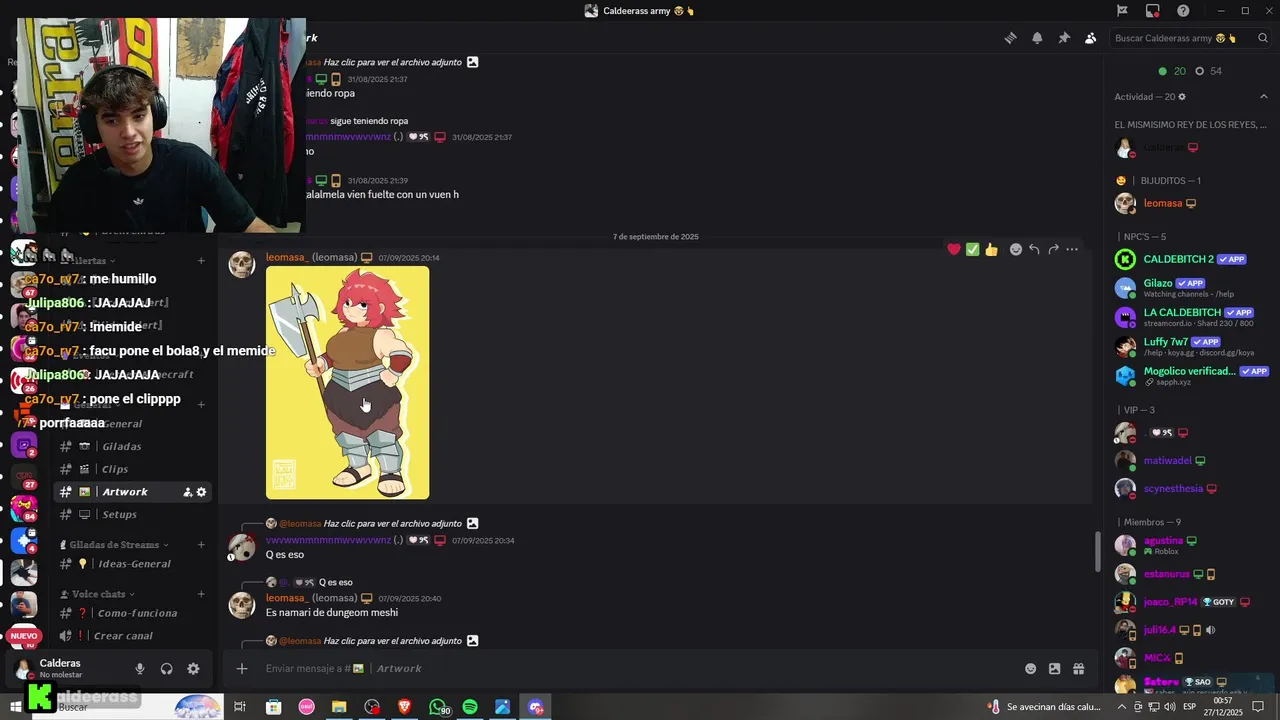Open the Como-funciona channel
This screenshot has height=720, width=1280.
pos(132,613)
